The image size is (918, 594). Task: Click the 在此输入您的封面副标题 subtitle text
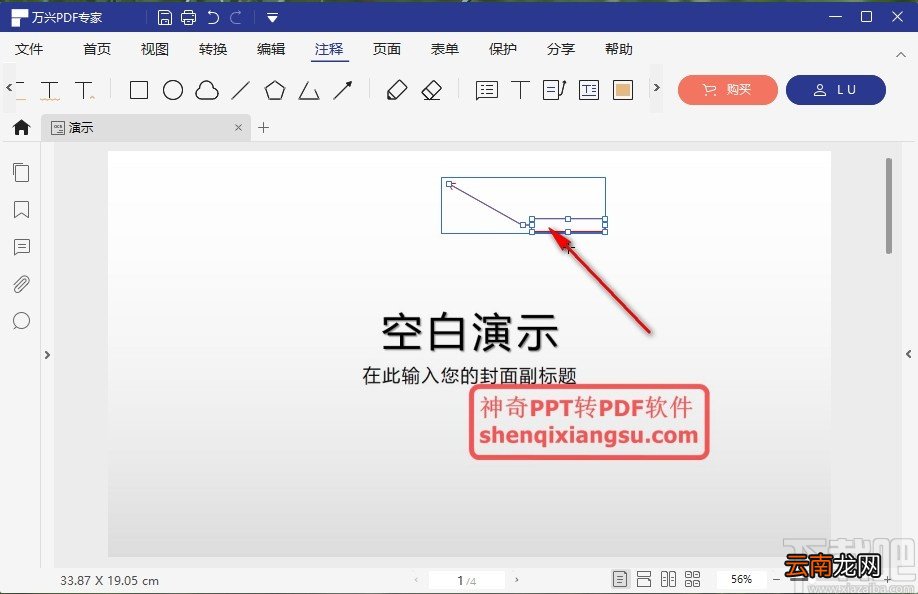pos(470,375)
